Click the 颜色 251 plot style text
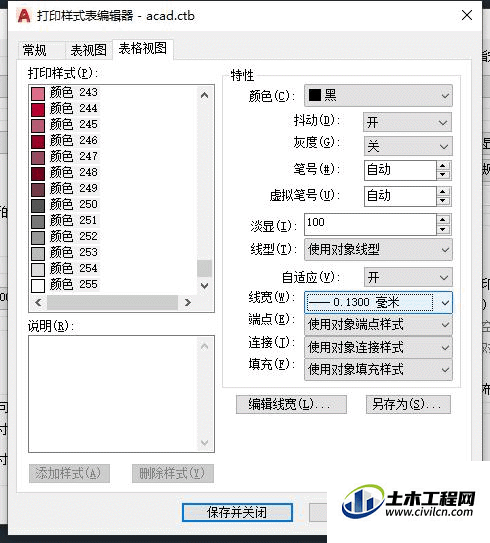 tap(74, 220)
